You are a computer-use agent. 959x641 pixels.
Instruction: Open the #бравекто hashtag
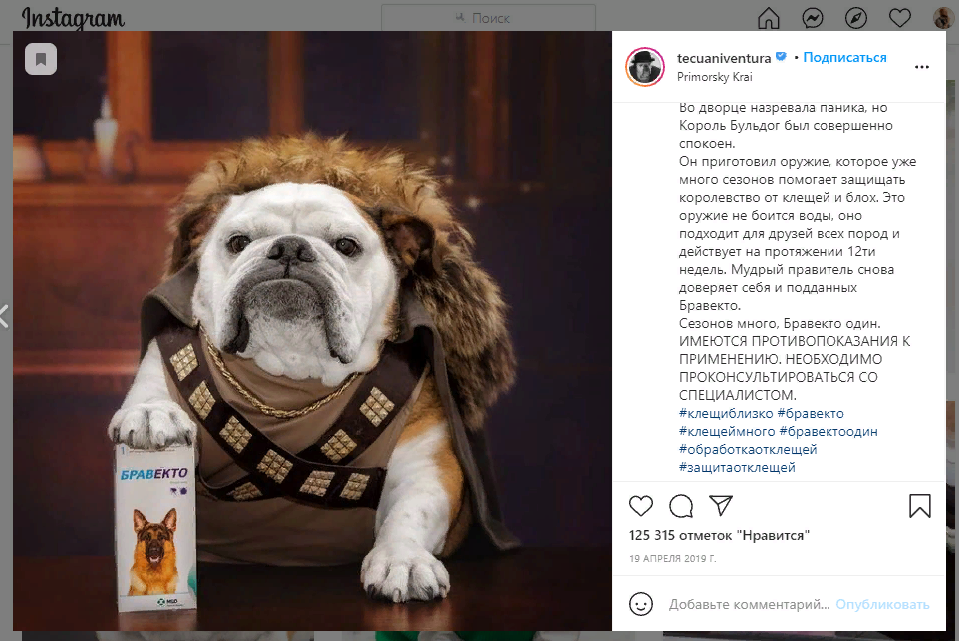[810, 413]
